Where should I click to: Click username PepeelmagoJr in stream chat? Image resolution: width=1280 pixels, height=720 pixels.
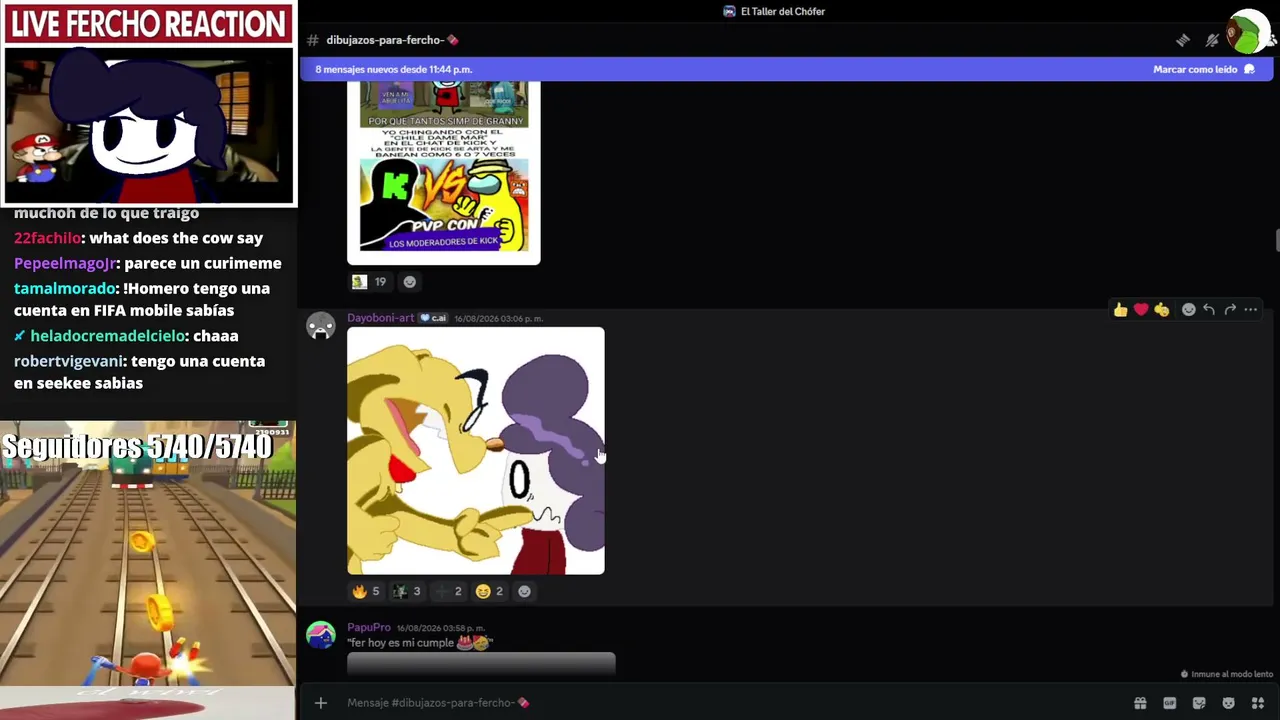click(65, 263)
